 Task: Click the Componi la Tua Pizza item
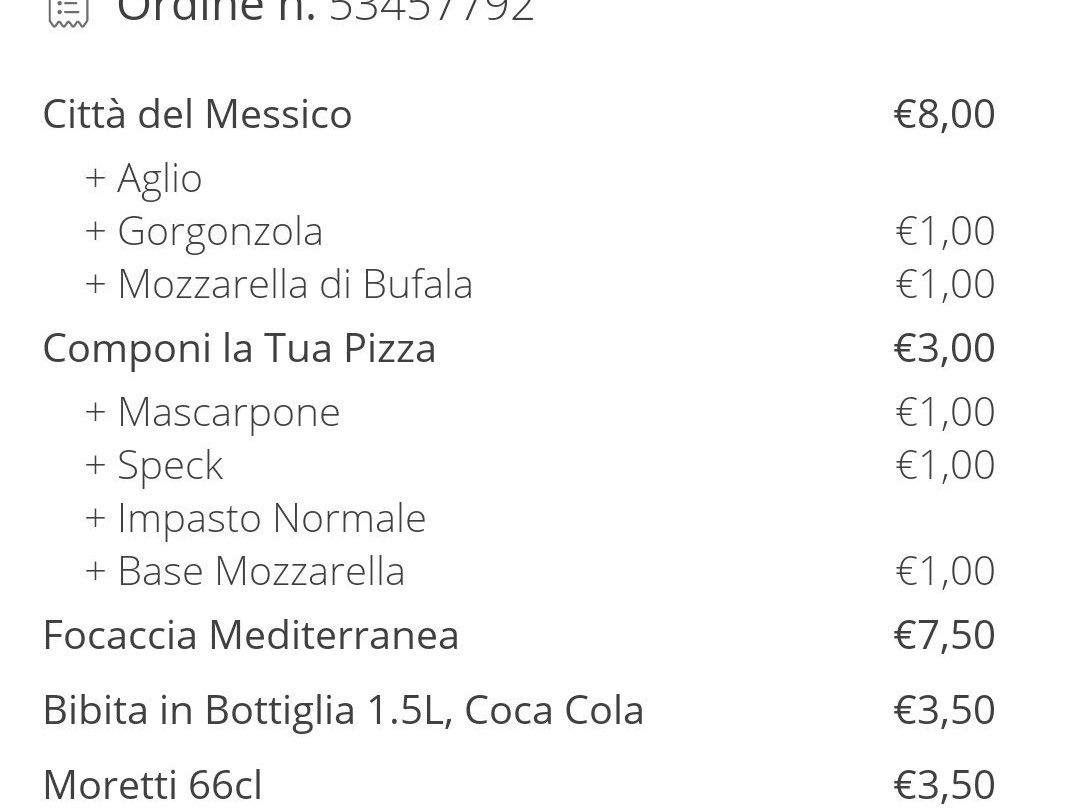point(240,349)
